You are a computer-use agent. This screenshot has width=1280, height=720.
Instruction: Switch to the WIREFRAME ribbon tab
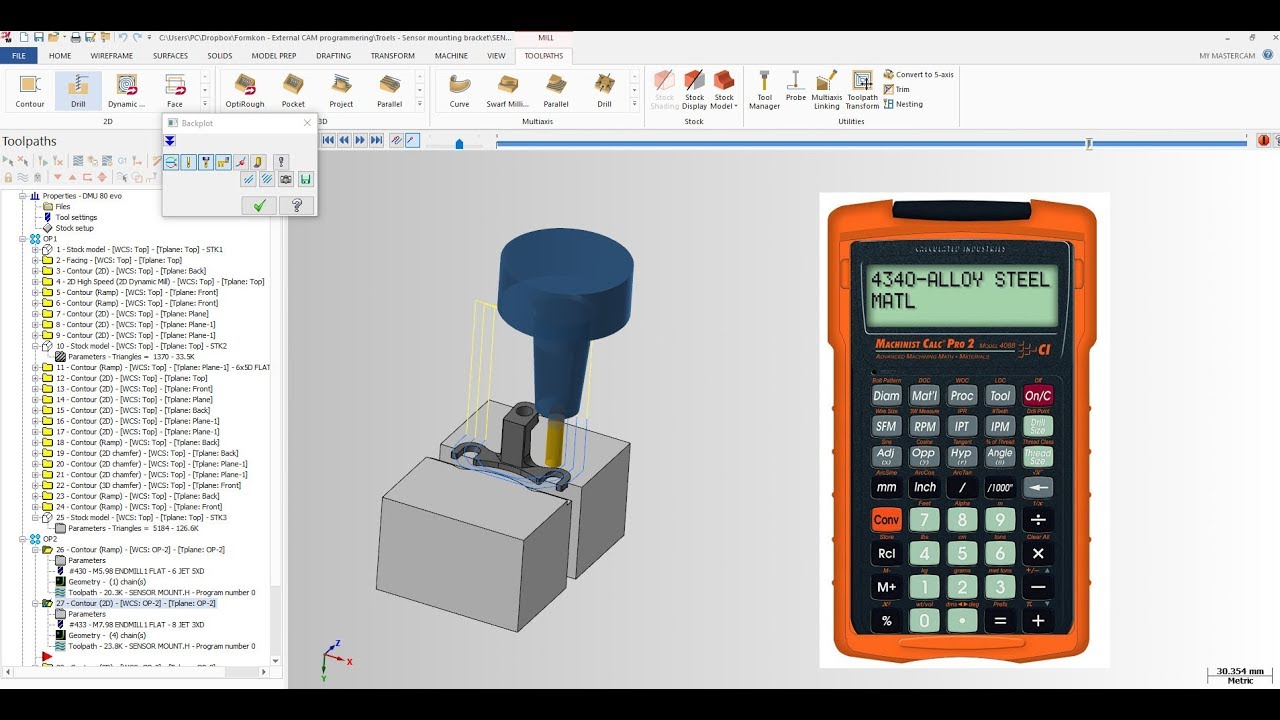coord(112,56)
